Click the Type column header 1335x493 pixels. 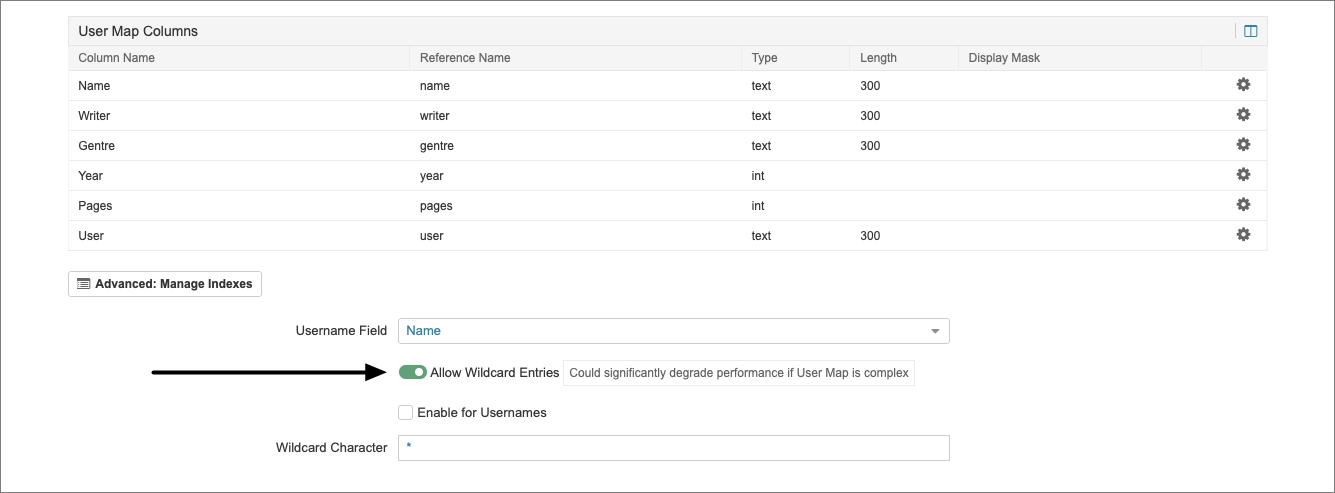(764, 58)
